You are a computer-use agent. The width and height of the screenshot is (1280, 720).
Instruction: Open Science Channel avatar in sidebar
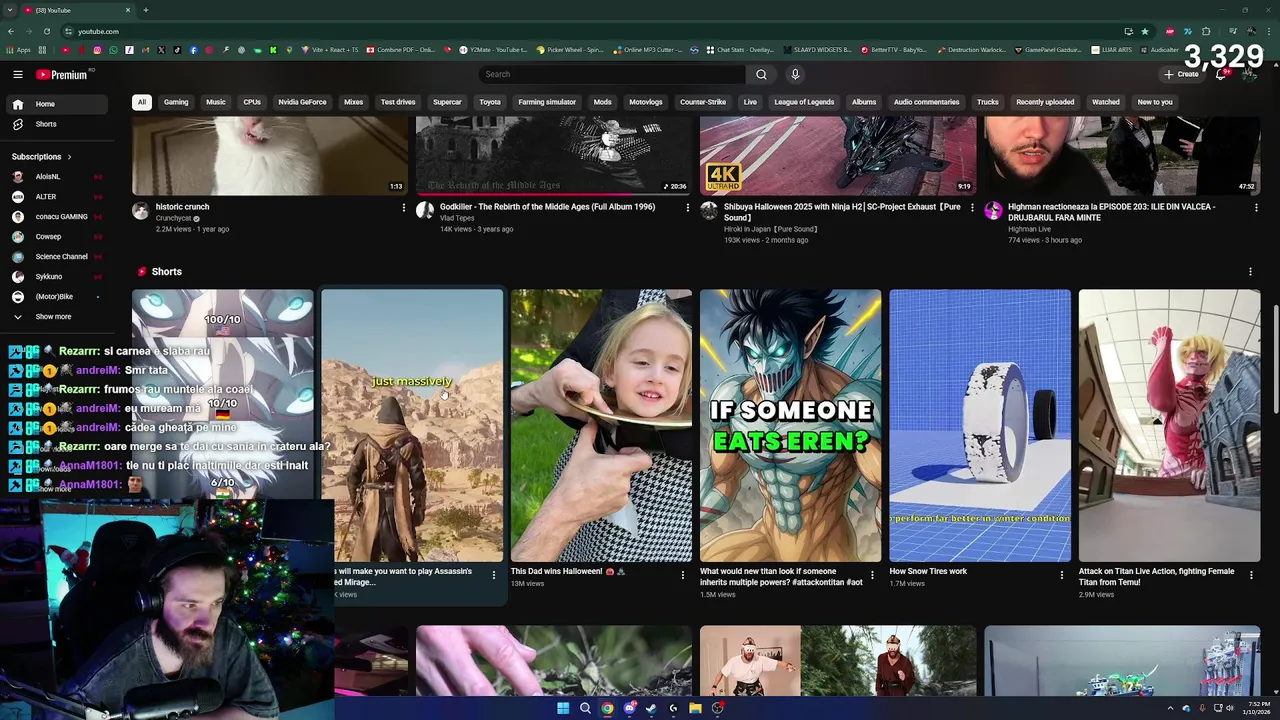click(x=18, y=257)
